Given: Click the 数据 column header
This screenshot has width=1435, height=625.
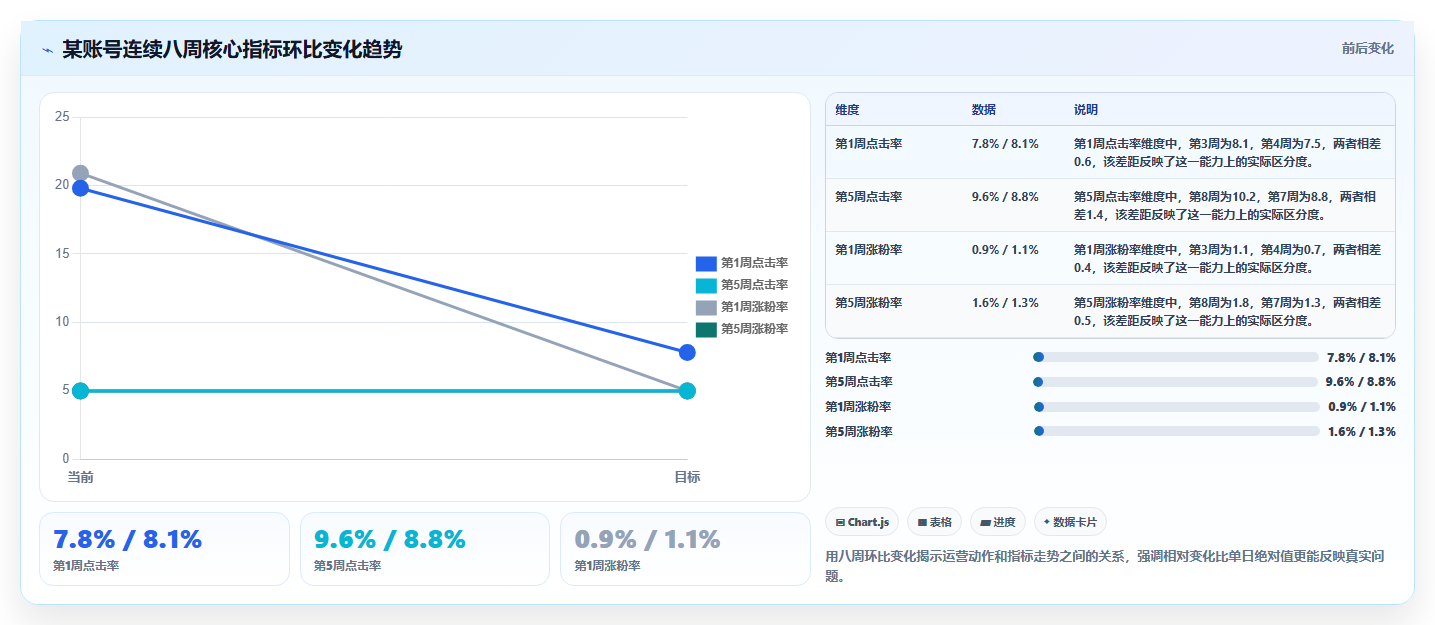Looking at the screenshot, I should coord(984,110).
